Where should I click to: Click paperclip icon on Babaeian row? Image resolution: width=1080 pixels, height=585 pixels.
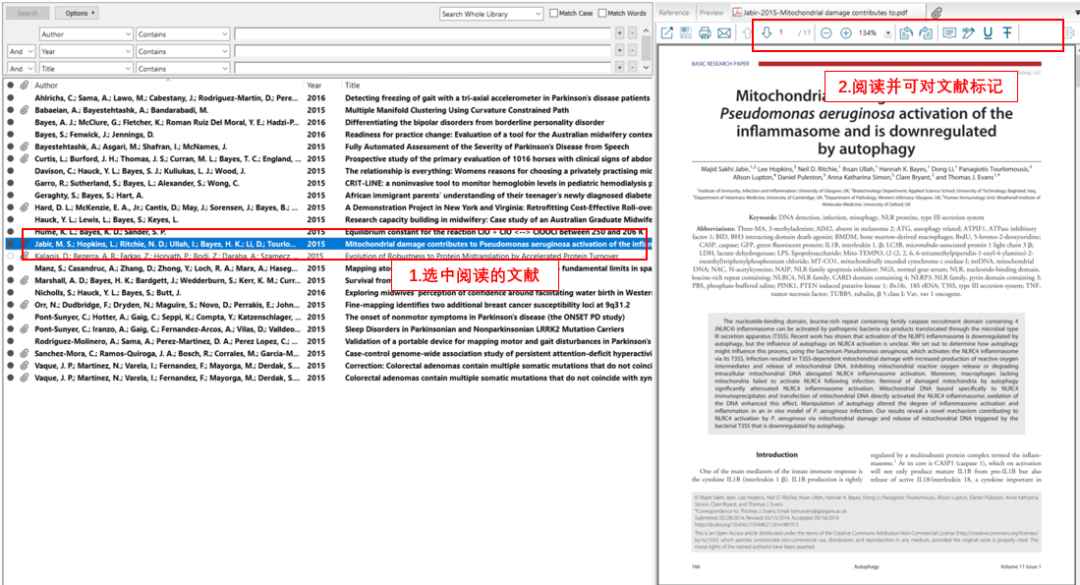point(24,110)
